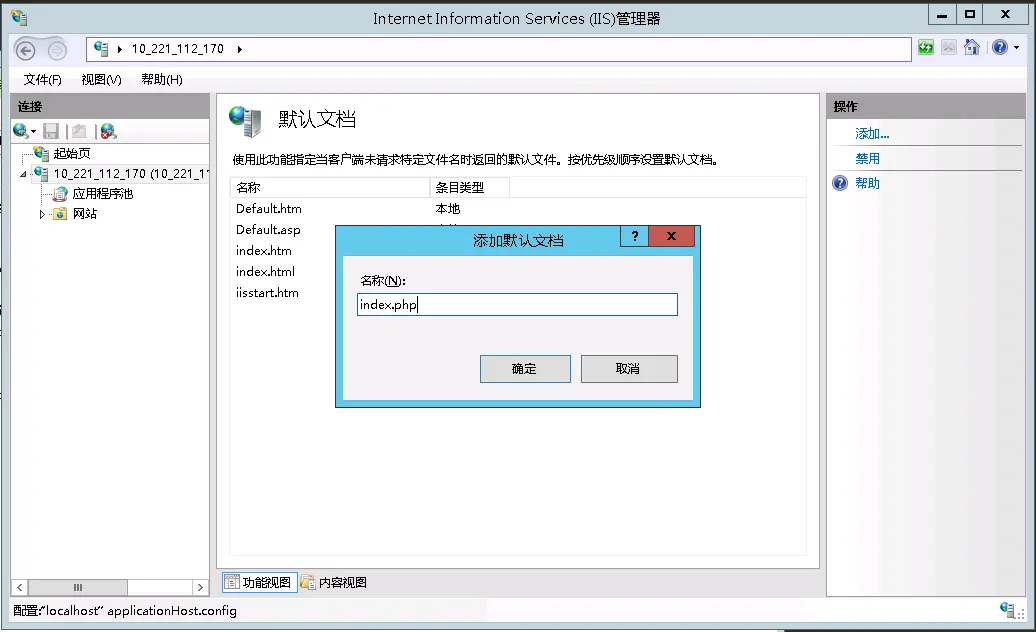The width and height of the screenshot is (1036, 632).
Task: Click the 条目类型 column header
Action: point(470,188)
